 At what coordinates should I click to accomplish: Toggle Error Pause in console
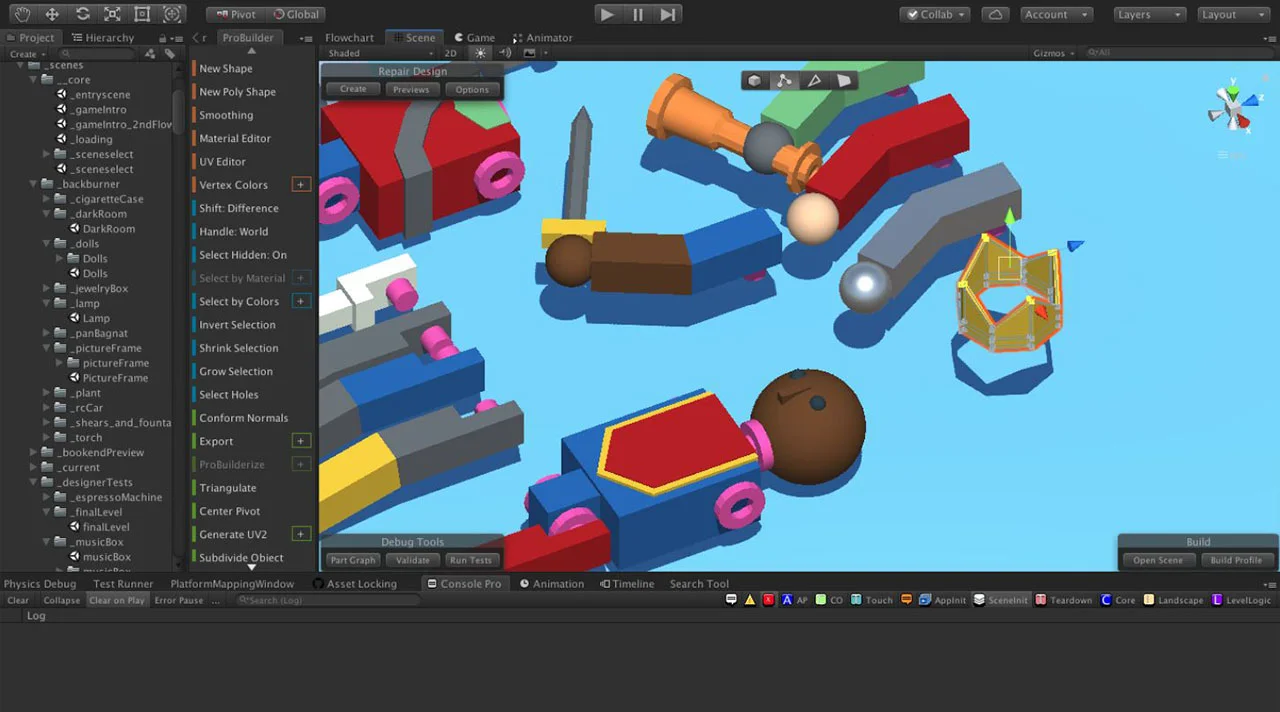click(x=179, y=600)
